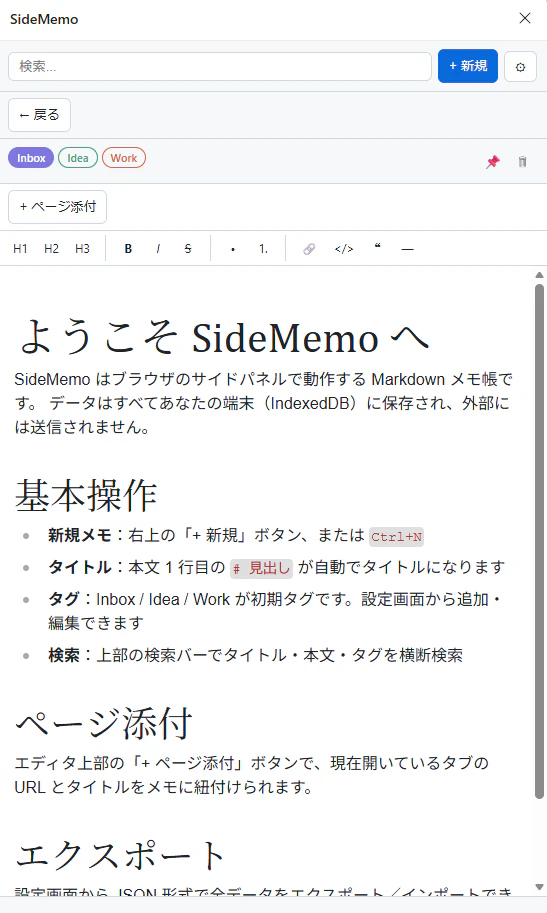Image resolution: width=547 pixels, height=913 pixels.
Task: Place the cursor in the ようこそ SideMemo へ heading
Action: (x=224, y=337)
